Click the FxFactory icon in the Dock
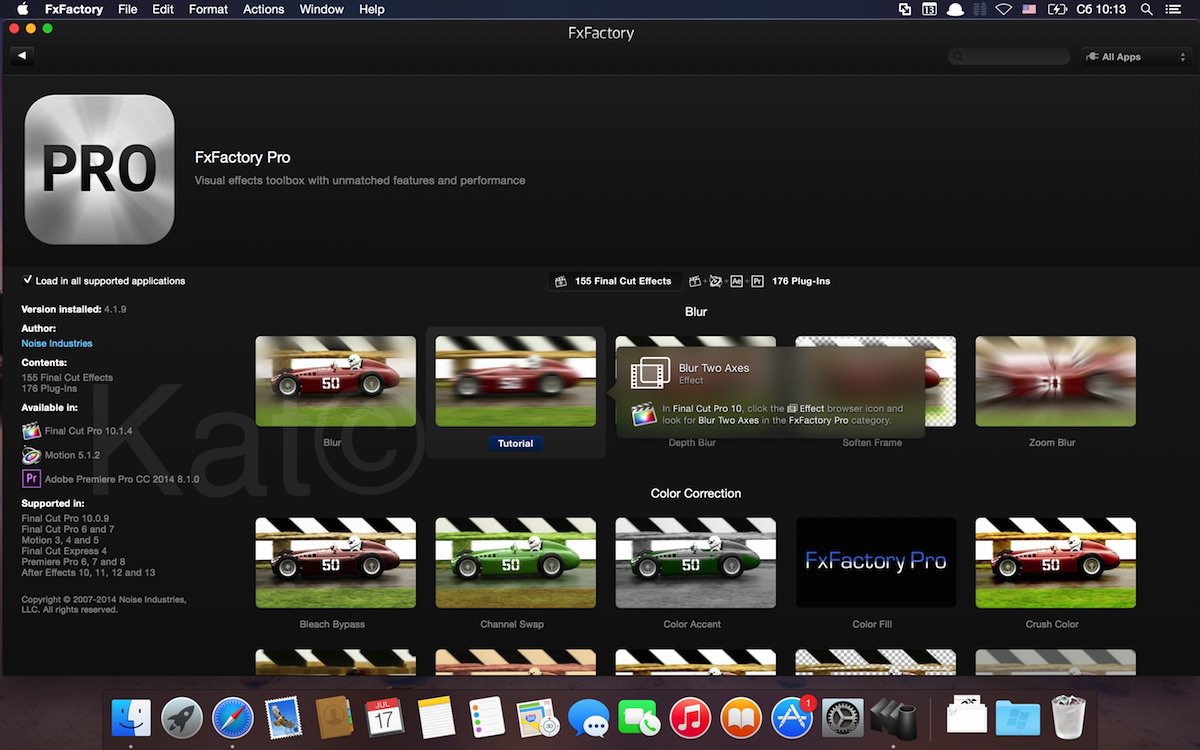 (894, 718)
